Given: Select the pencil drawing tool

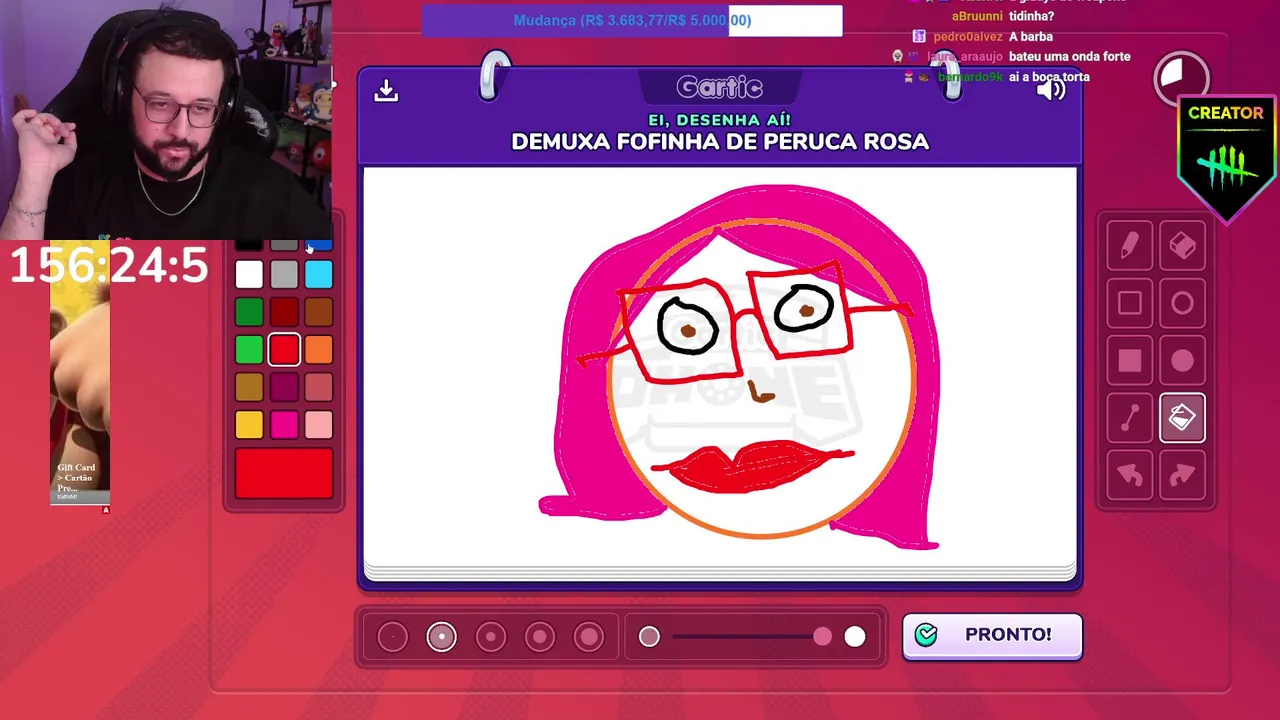Looking at the screenshot, I should (x=1129, y=246).
